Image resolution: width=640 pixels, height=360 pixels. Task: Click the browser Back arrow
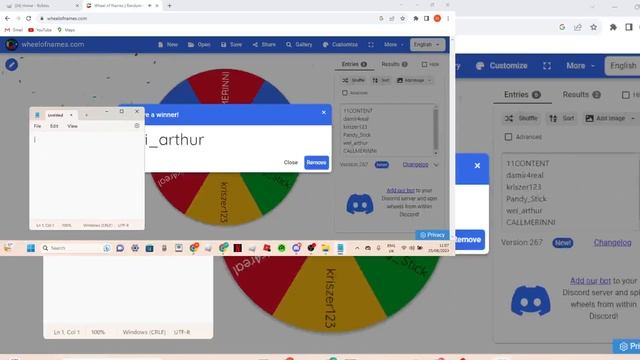click(7, 18)
